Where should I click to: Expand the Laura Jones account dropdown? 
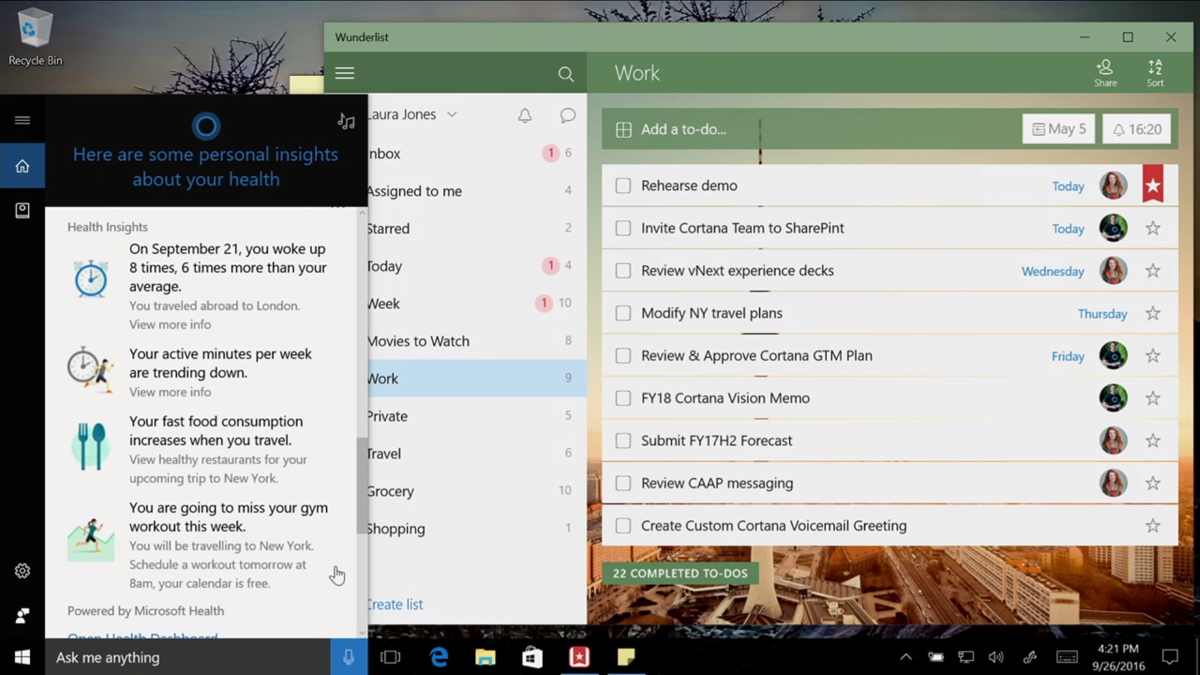(452, 115)
